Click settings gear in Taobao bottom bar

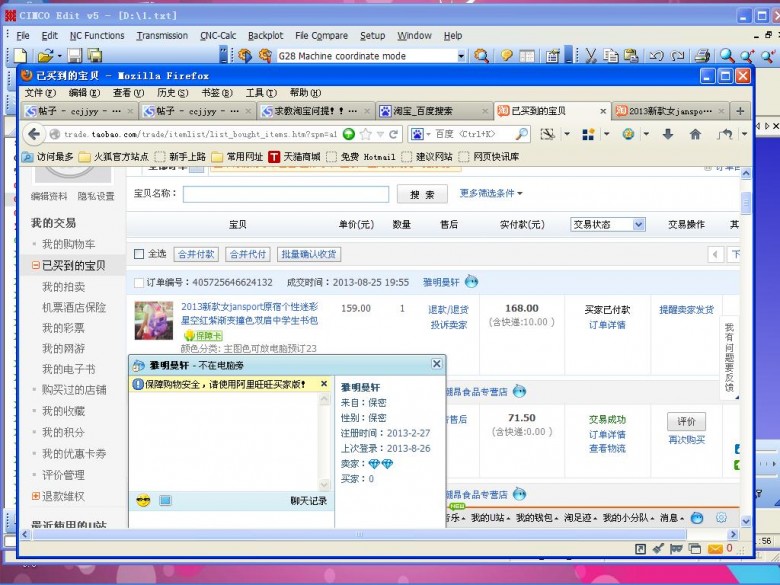721,518
